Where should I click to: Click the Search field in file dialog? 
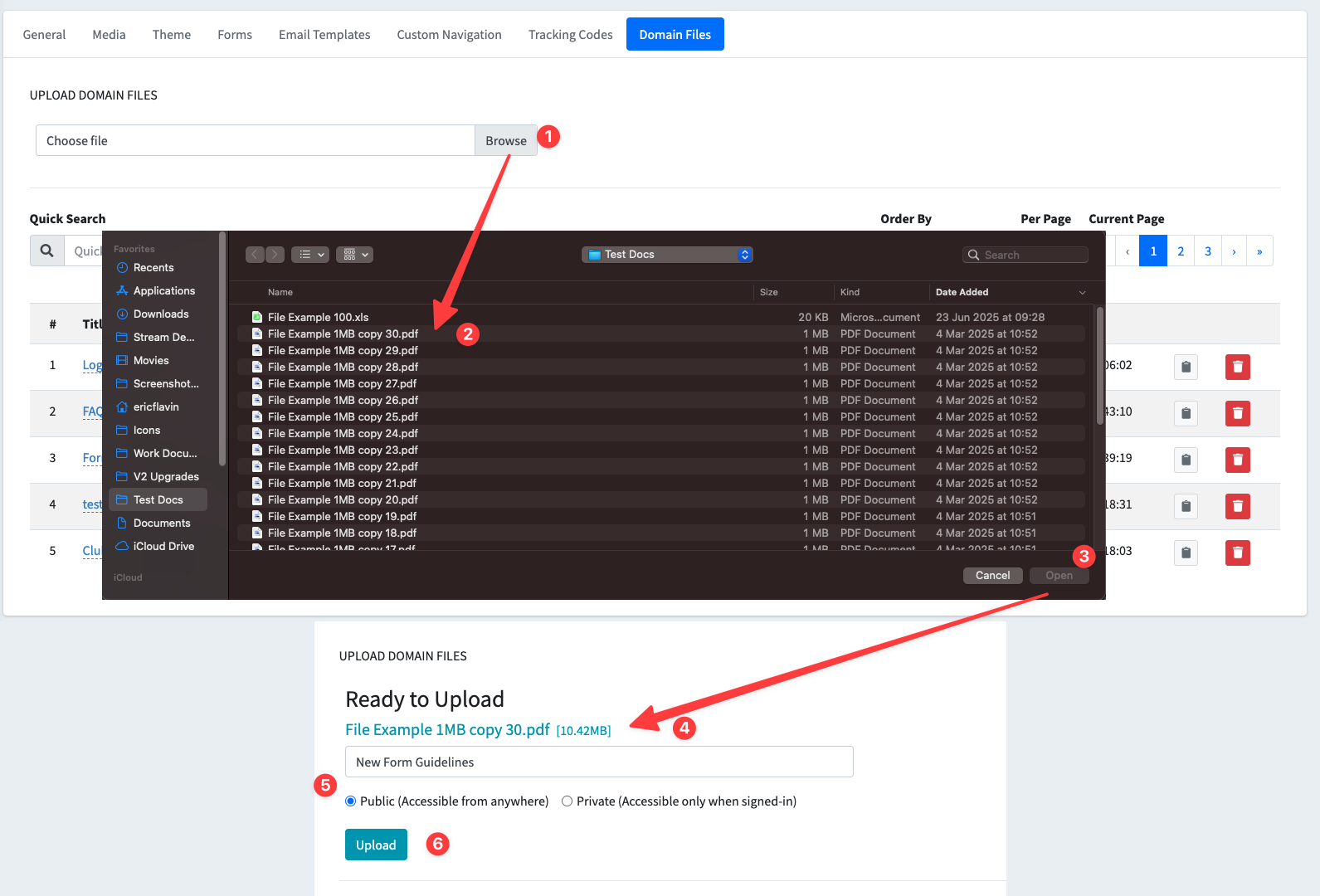tap(1025, 255)
